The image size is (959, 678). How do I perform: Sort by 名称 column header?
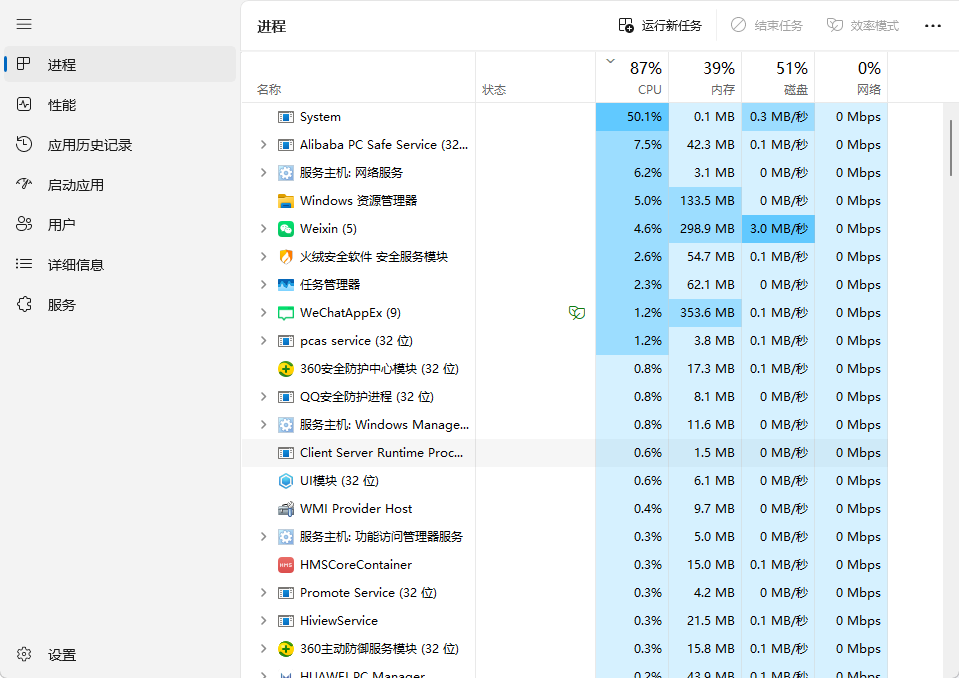[358, 77]
